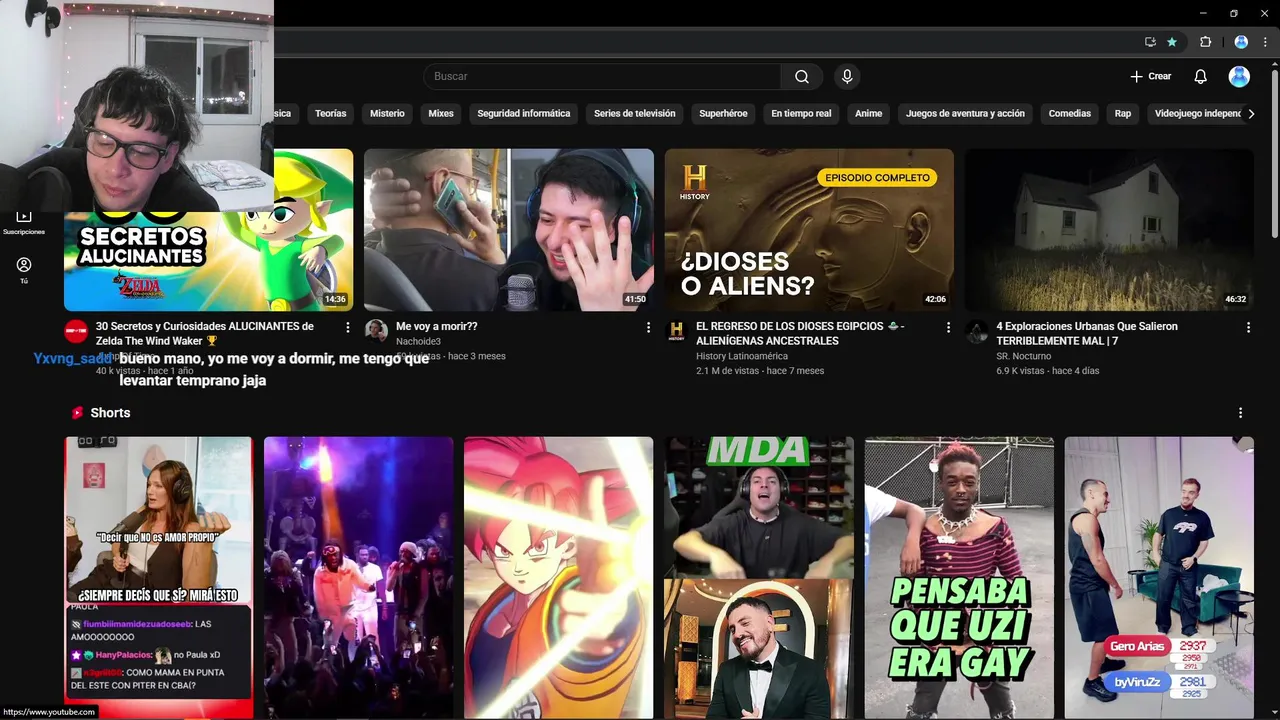Open the Dioses o Aliens thumbnail
The image size is (1280, 720).
(x=809, y=230)
